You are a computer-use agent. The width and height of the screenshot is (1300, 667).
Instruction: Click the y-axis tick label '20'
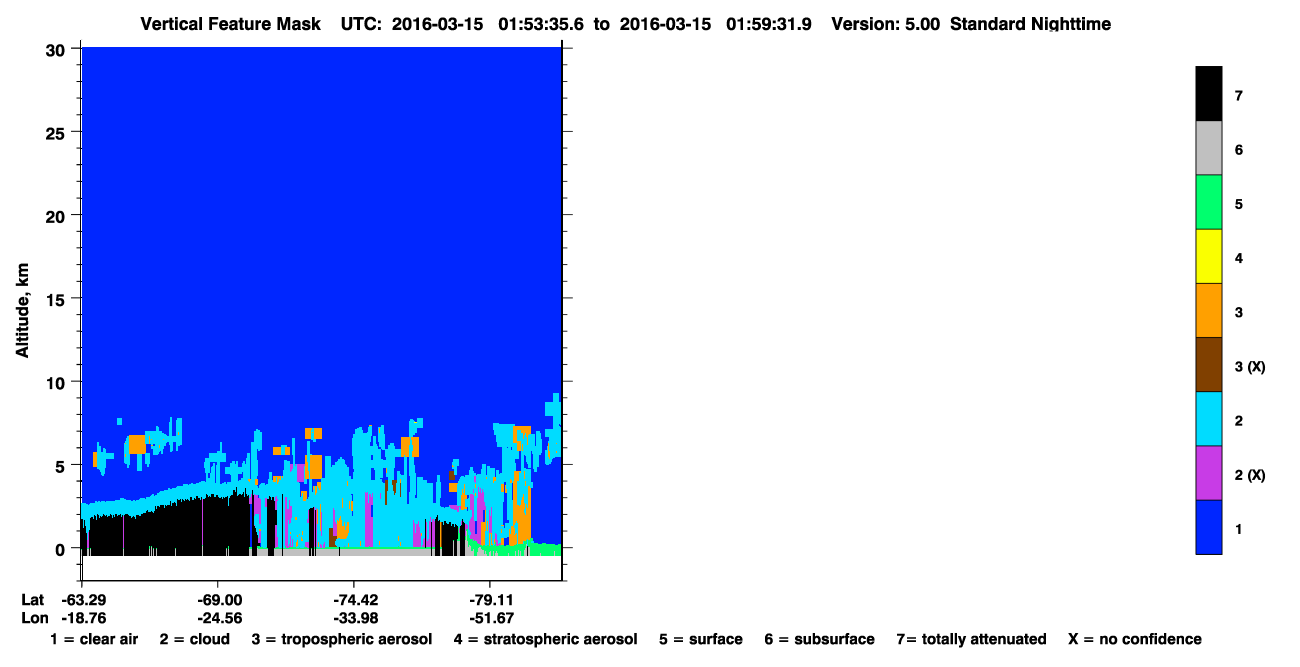pos(58,216)
